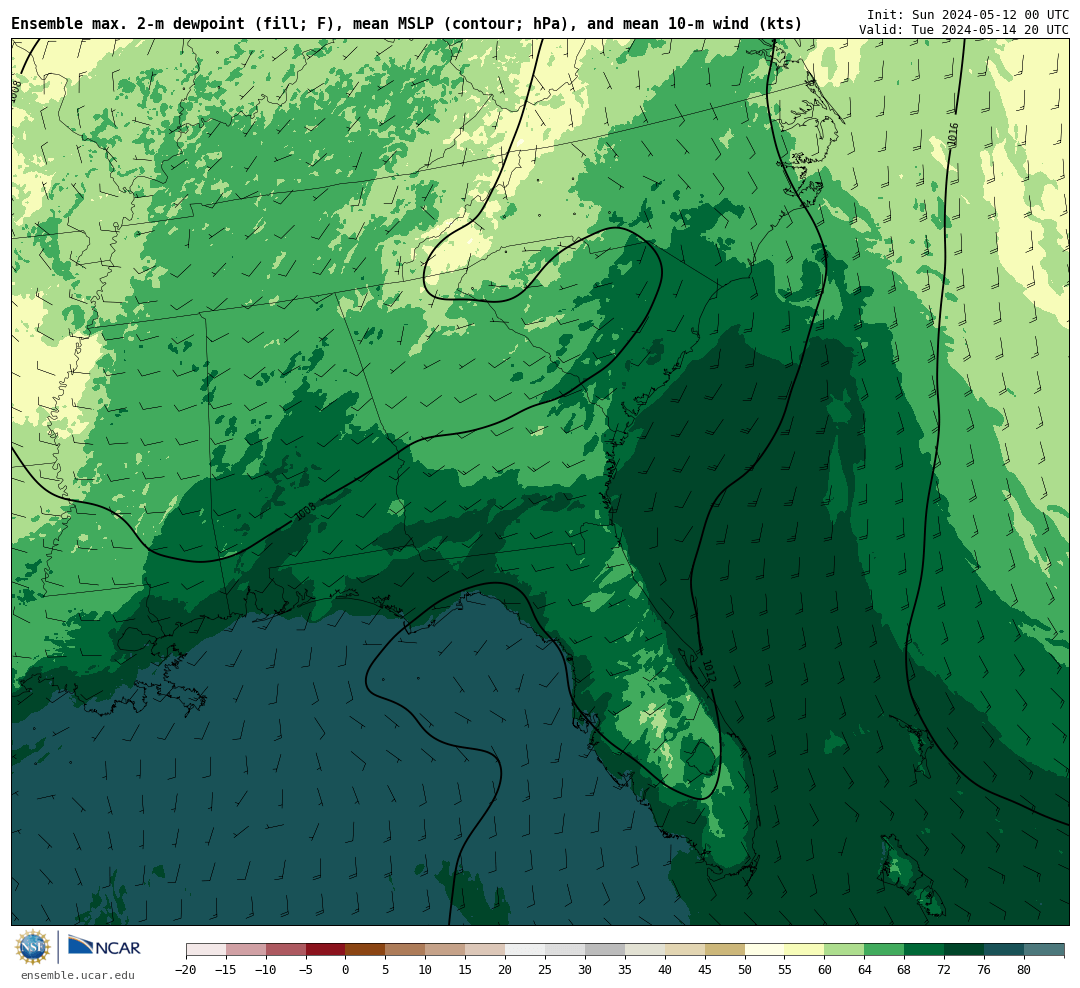This screenshot has height=988, width=1080.
Task: Select the map title about ensemble max dewpoint
Action: pyautogui.click(x=406, y=24)
